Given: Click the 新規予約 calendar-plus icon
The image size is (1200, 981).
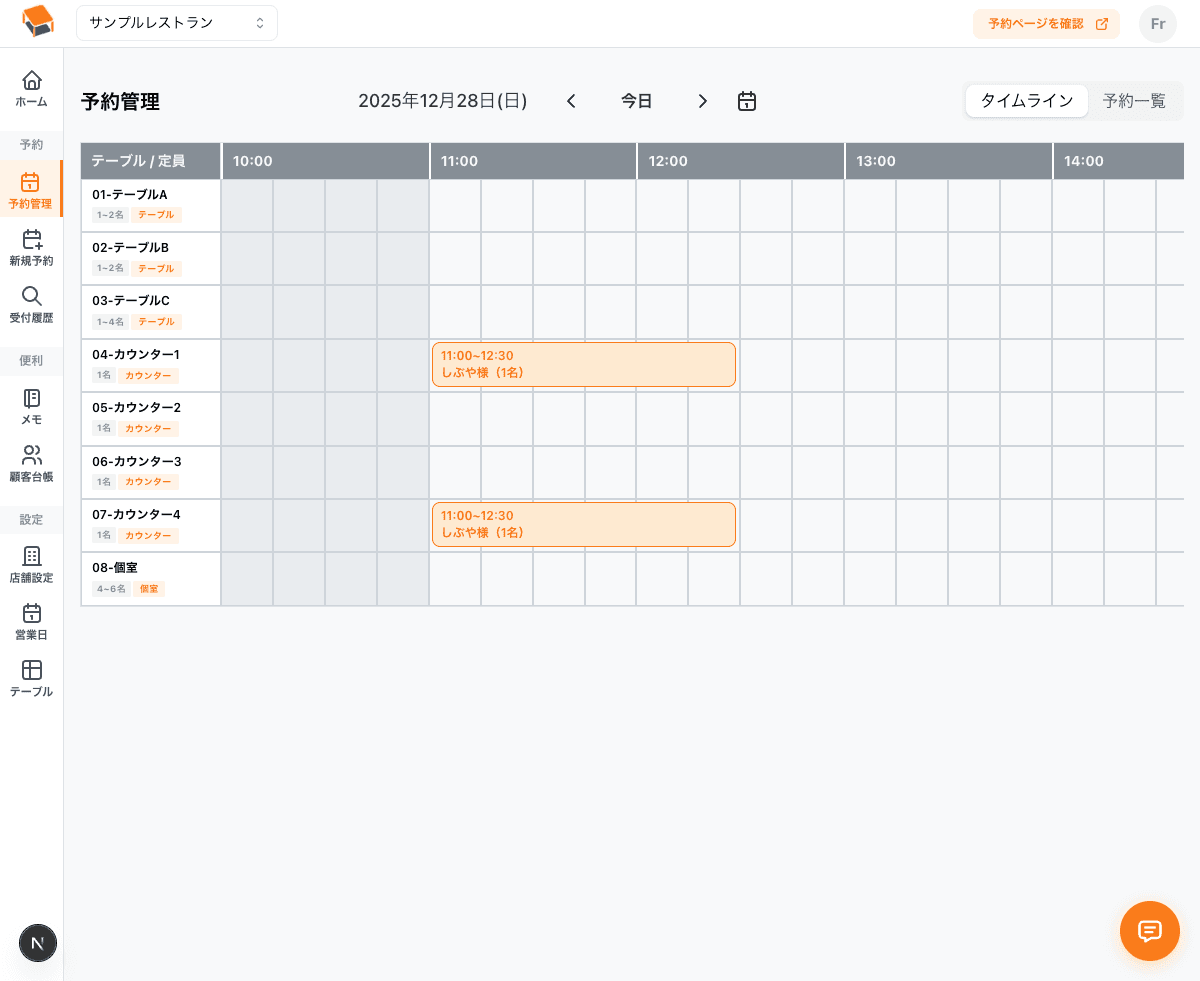Looking at the screenshot, I should pyautogui.click(x=32, y=239).
